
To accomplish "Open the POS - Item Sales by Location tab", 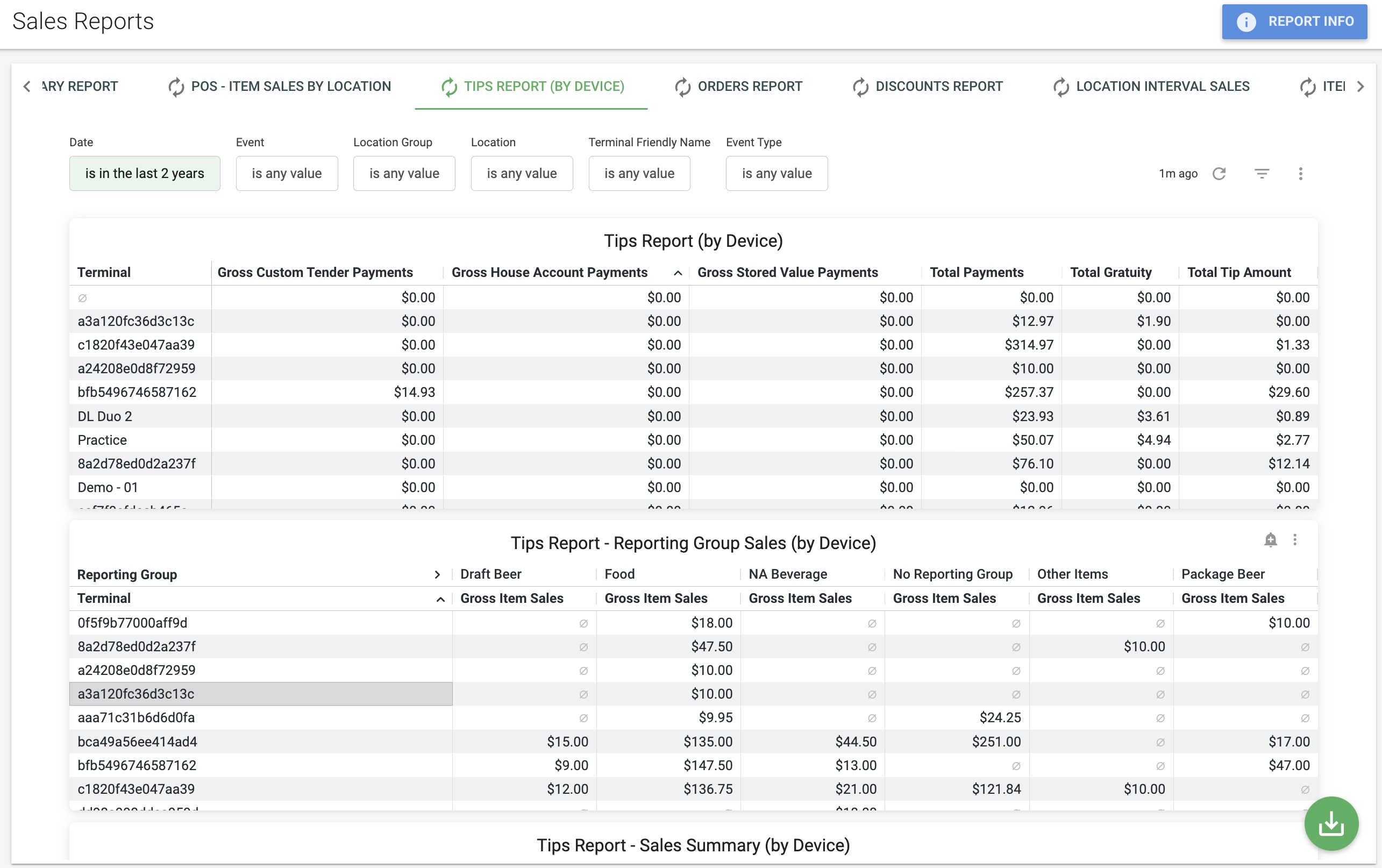I will pyautogui.click(x=280, y=86).
